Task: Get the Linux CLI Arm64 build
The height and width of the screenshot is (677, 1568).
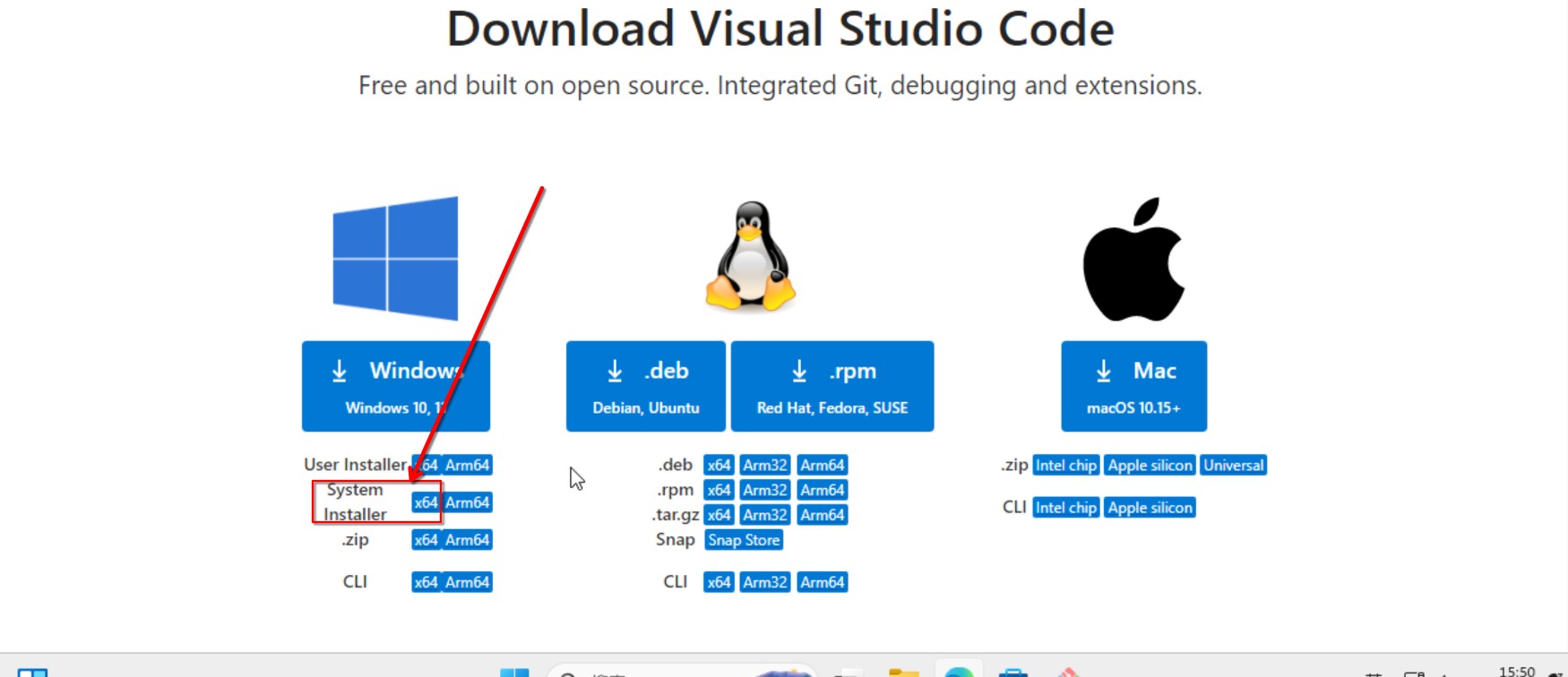Action: pos(823,582)
